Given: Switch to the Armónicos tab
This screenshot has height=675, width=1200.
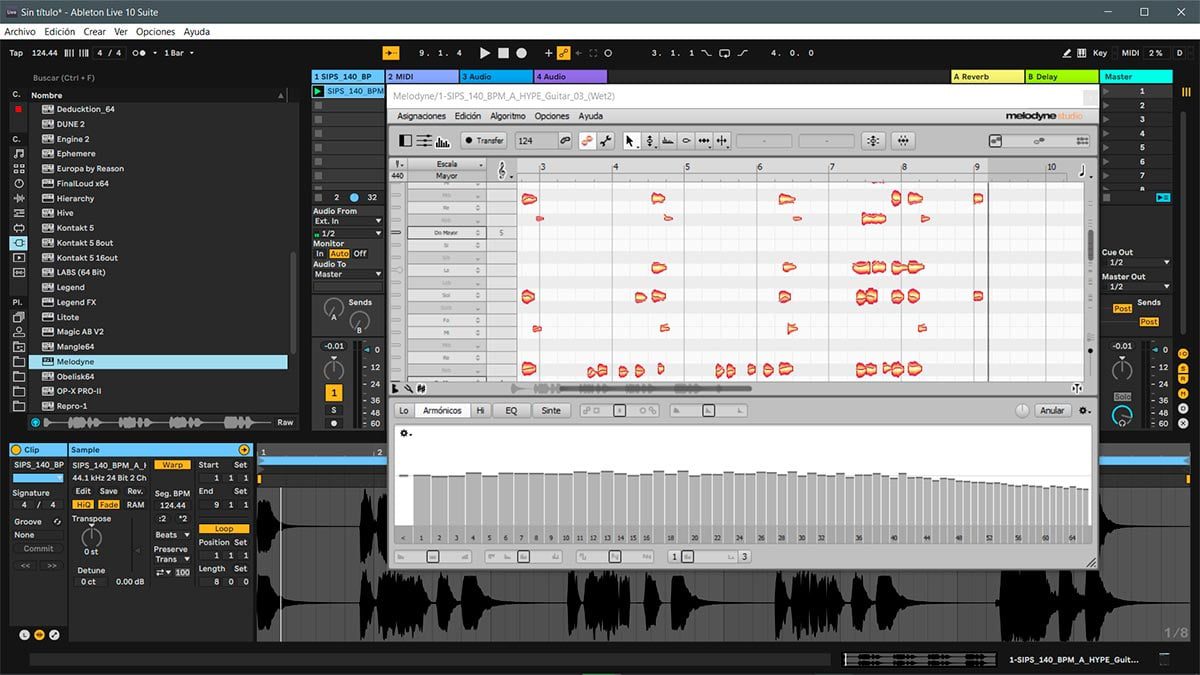Looking at the screenshot, I should 442,410.
